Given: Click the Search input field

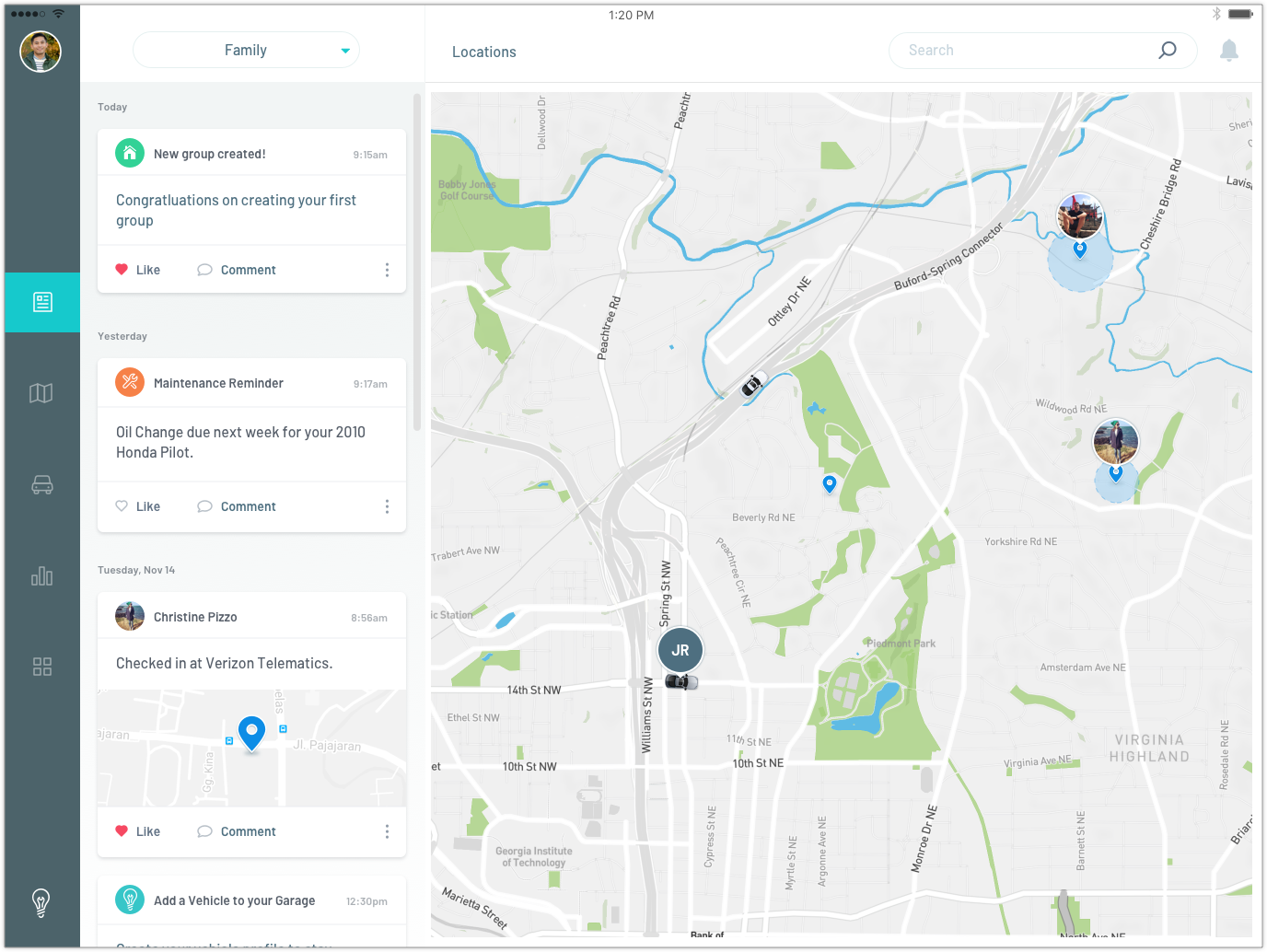Looking at the screenshot, I should [x=1042, y=51].
